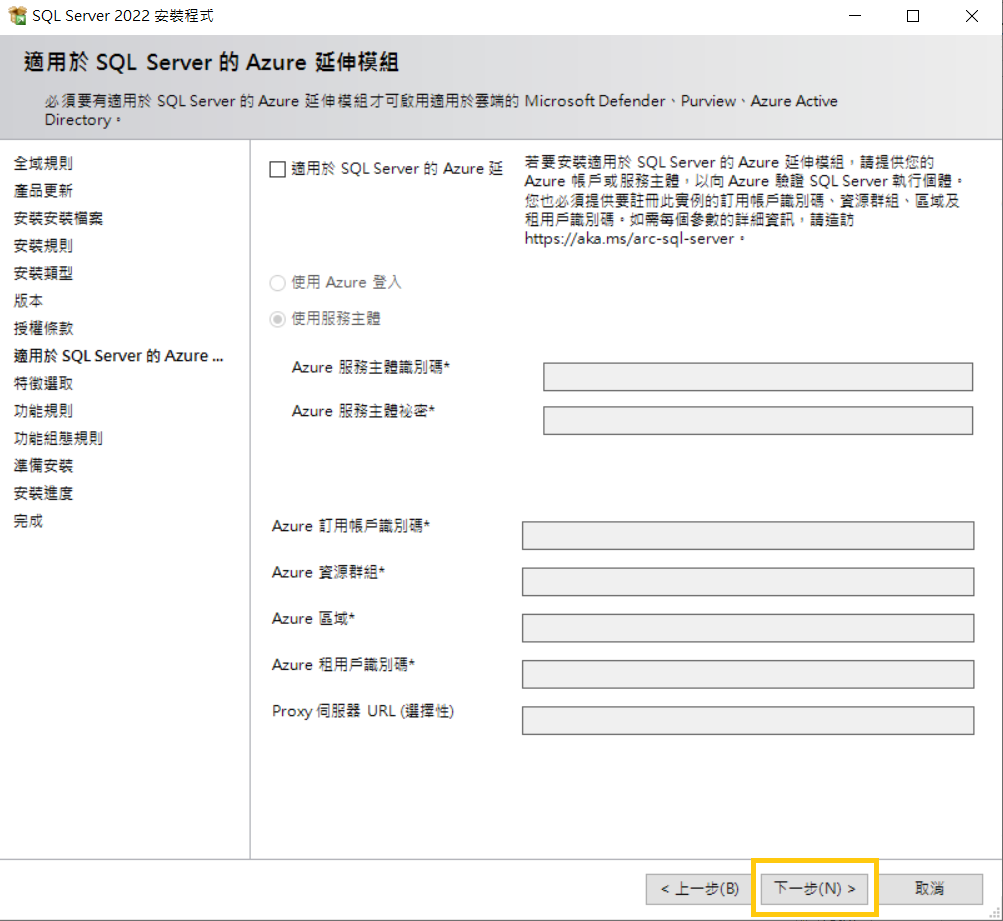Click the window resize grip corner
Image resolution: width=1003 pixels, height=921 pixels.
point(995,913)
